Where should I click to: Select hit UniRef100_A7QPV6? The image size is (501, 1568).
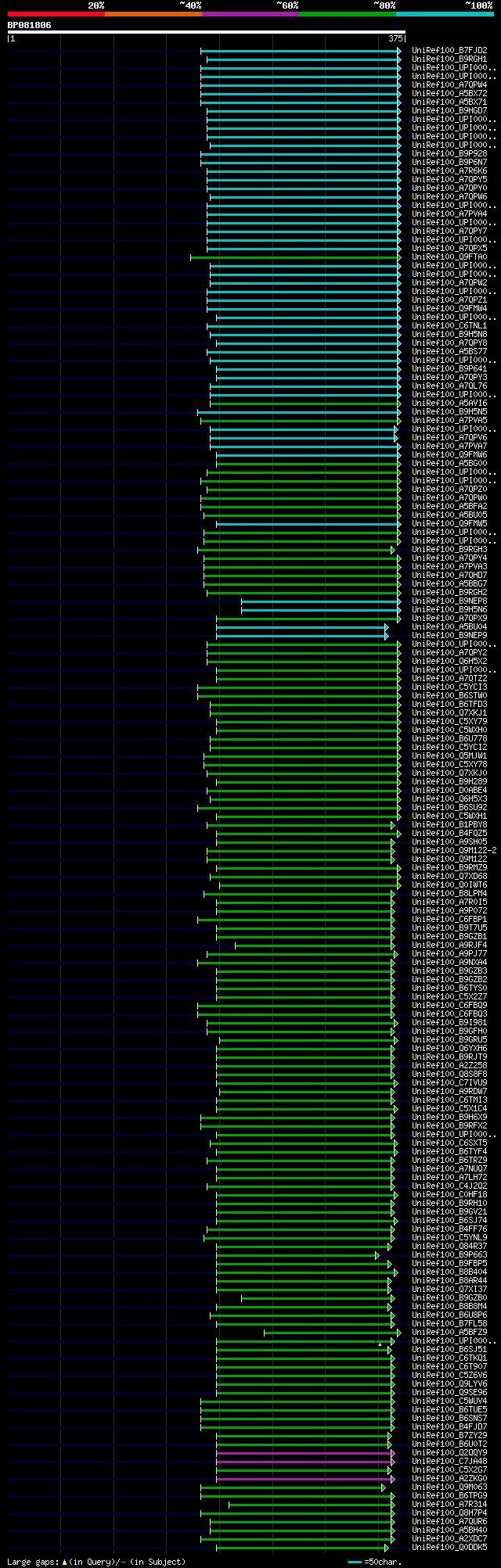click(449, 437)
